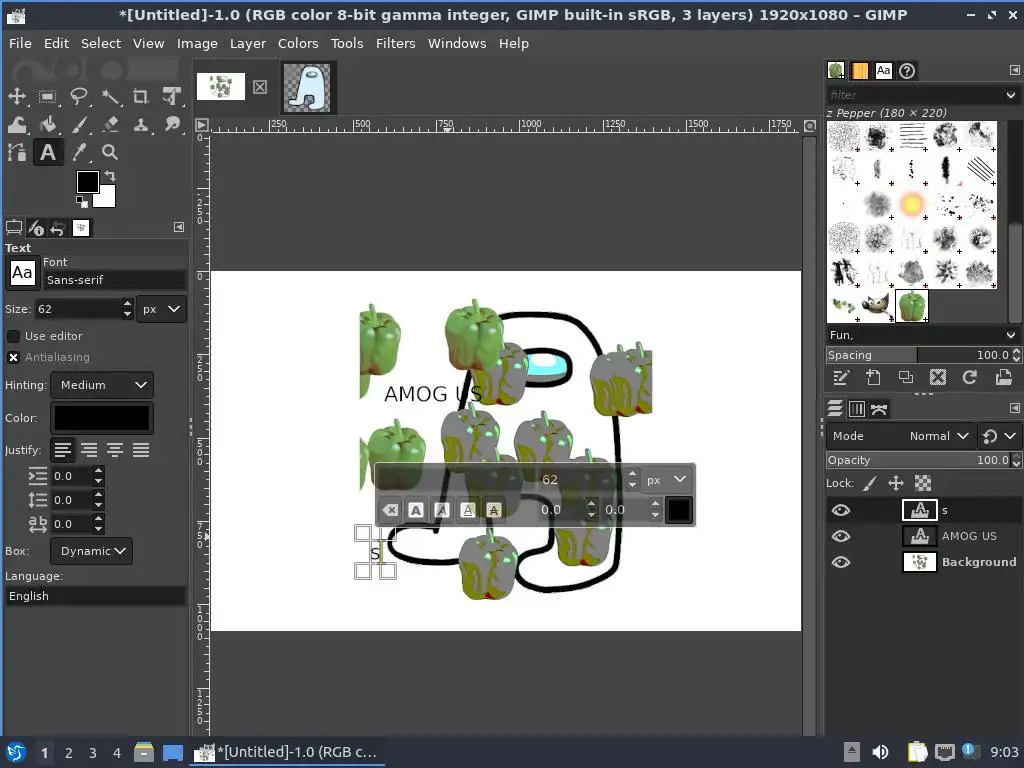This screenshot has height=768, width=1024.
Task: Lock the alpha channel
Action: 923,483
